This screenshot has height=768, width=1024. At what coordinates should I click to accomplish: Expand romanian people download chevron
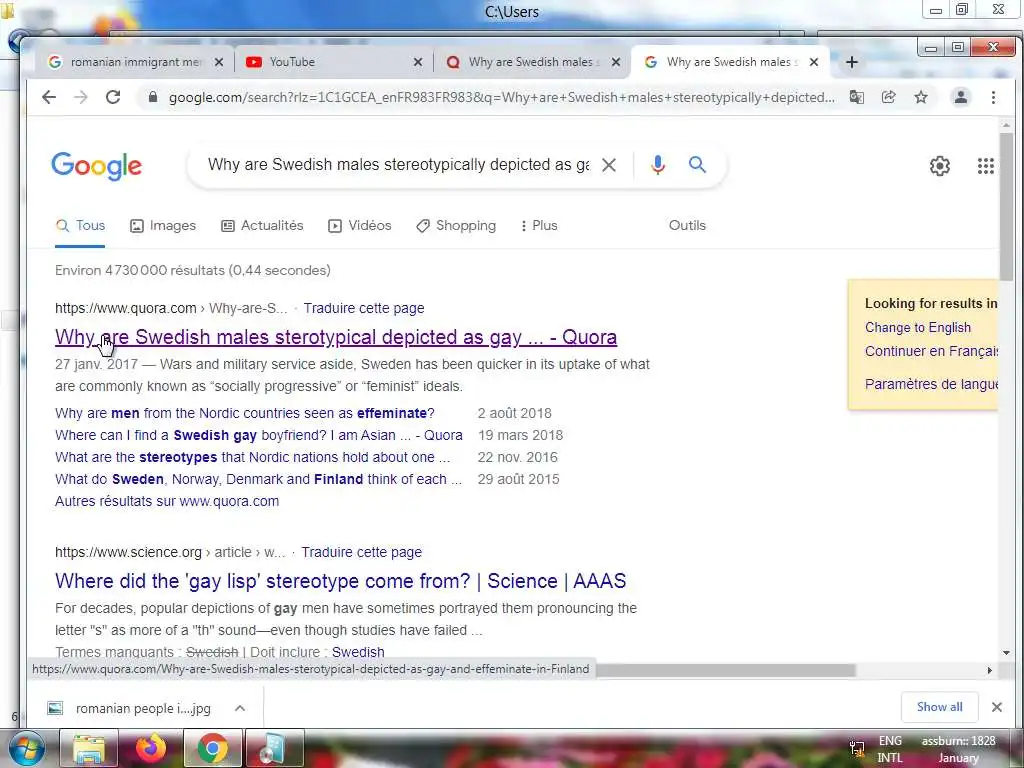tap(240, 708)
